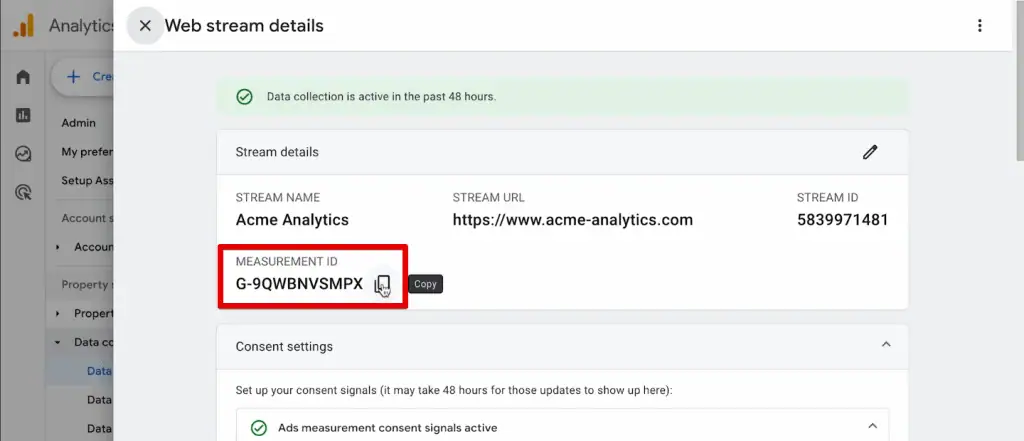
Task: Collapse the Consent settings section
Action: 885,345
